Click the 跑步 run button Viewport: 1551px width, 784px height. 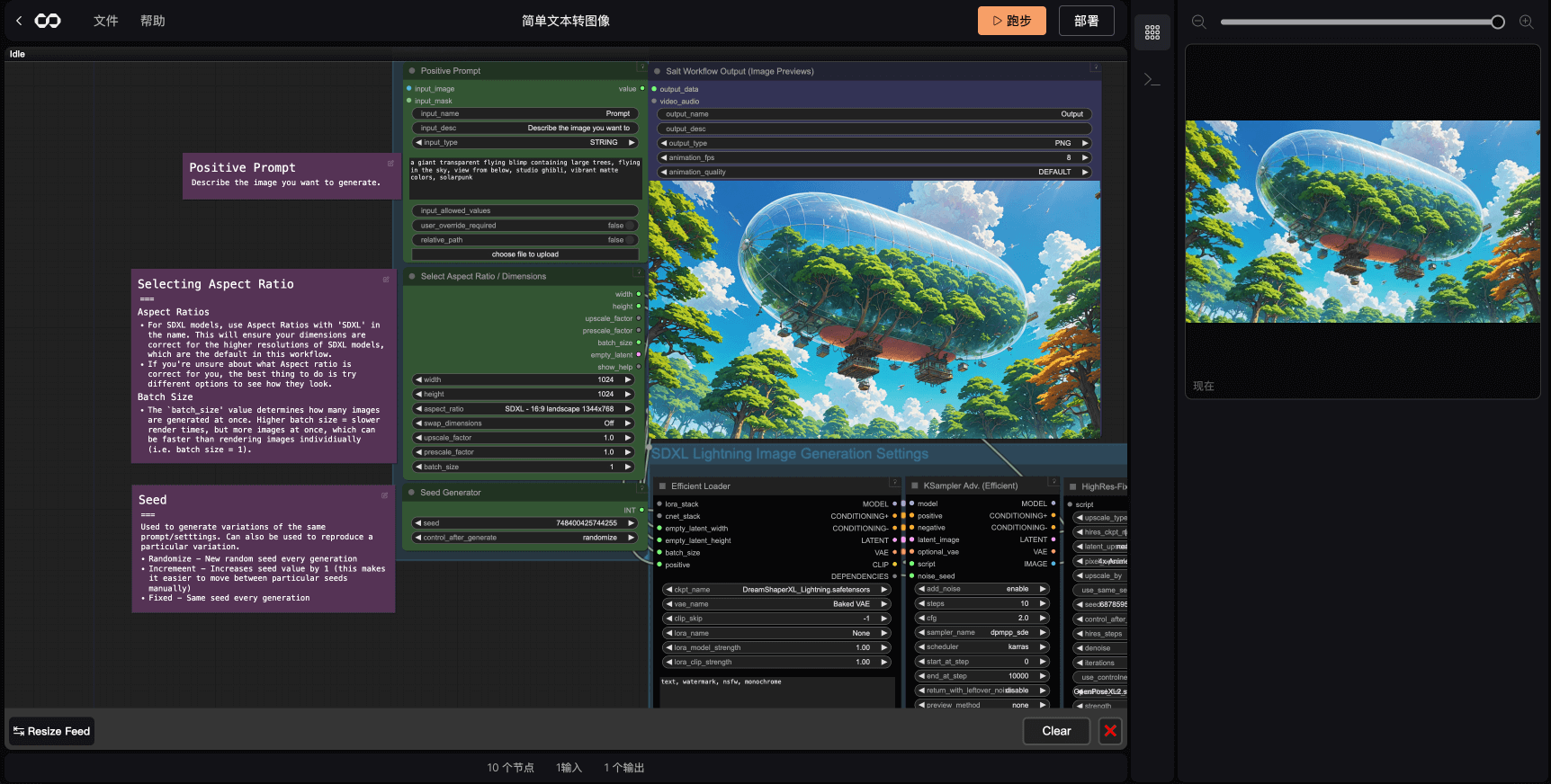pyautogui.click(x=1011, y=21)
